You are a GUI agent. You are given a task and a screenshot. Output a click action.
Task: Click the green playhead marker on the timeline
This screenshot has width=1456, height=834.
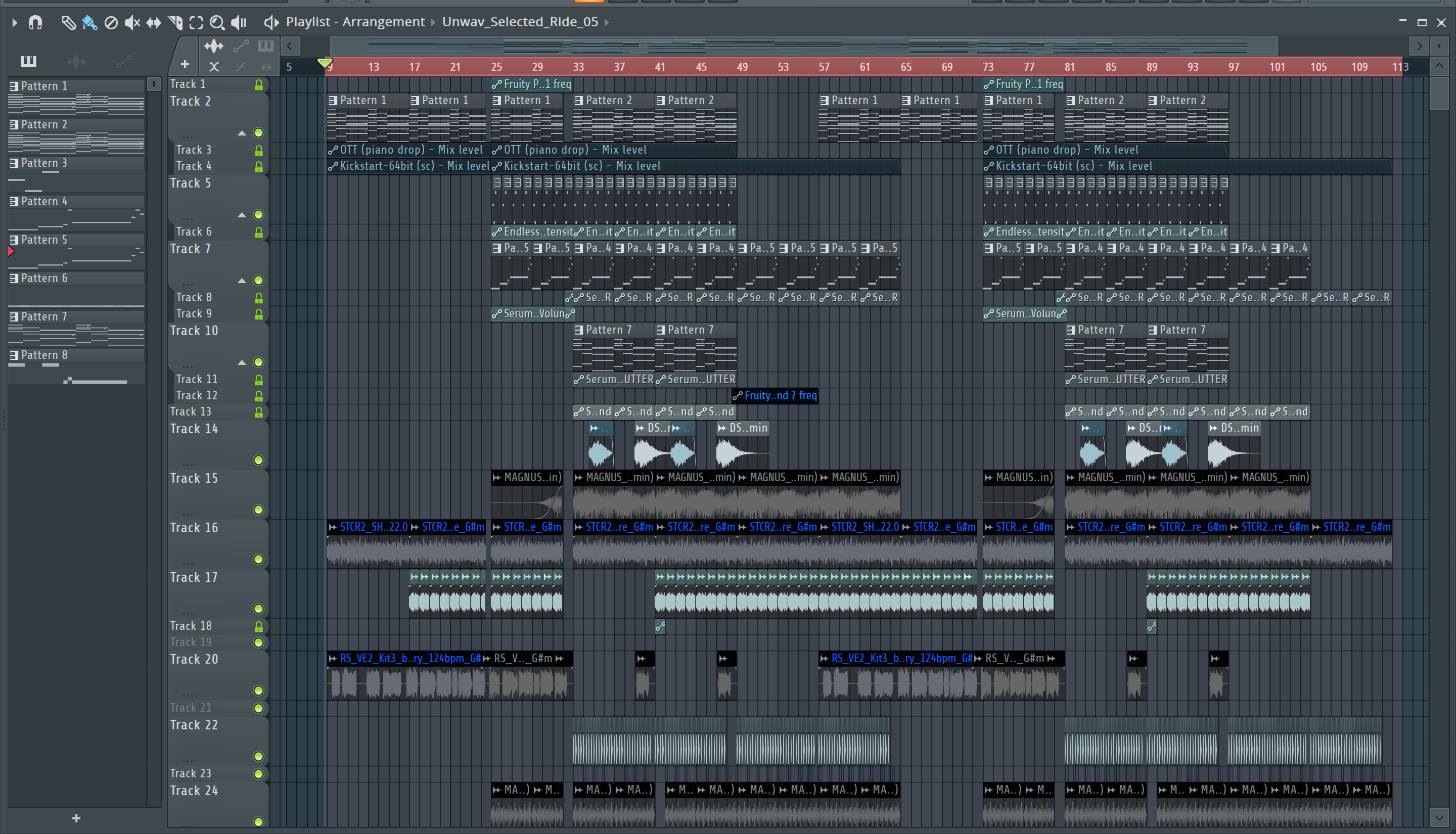(x=325, y=63)
